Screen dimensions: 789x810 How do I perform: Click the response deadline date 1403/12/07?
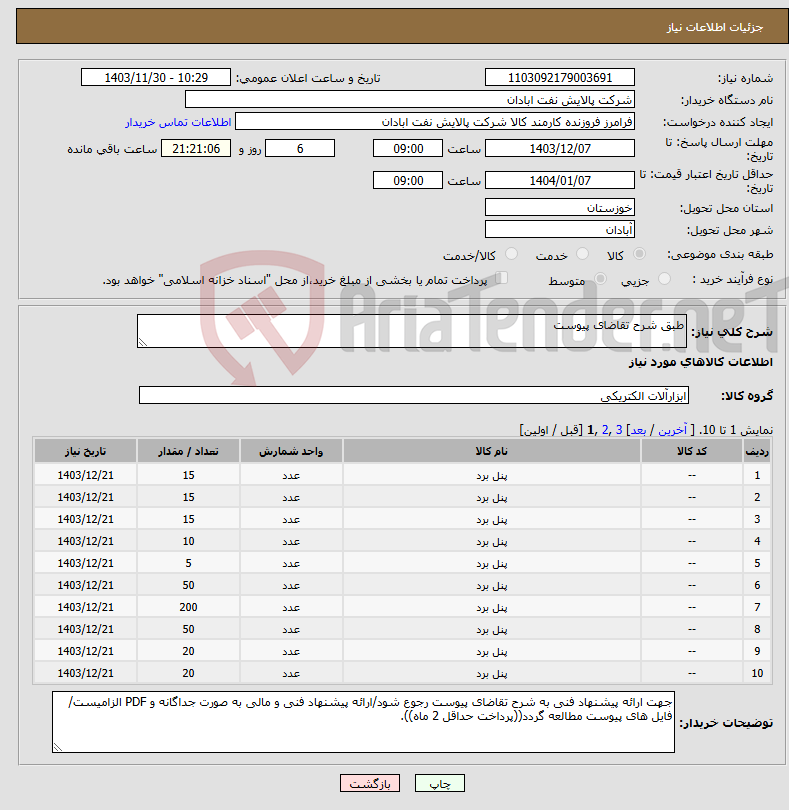click(x=560, y=149)
